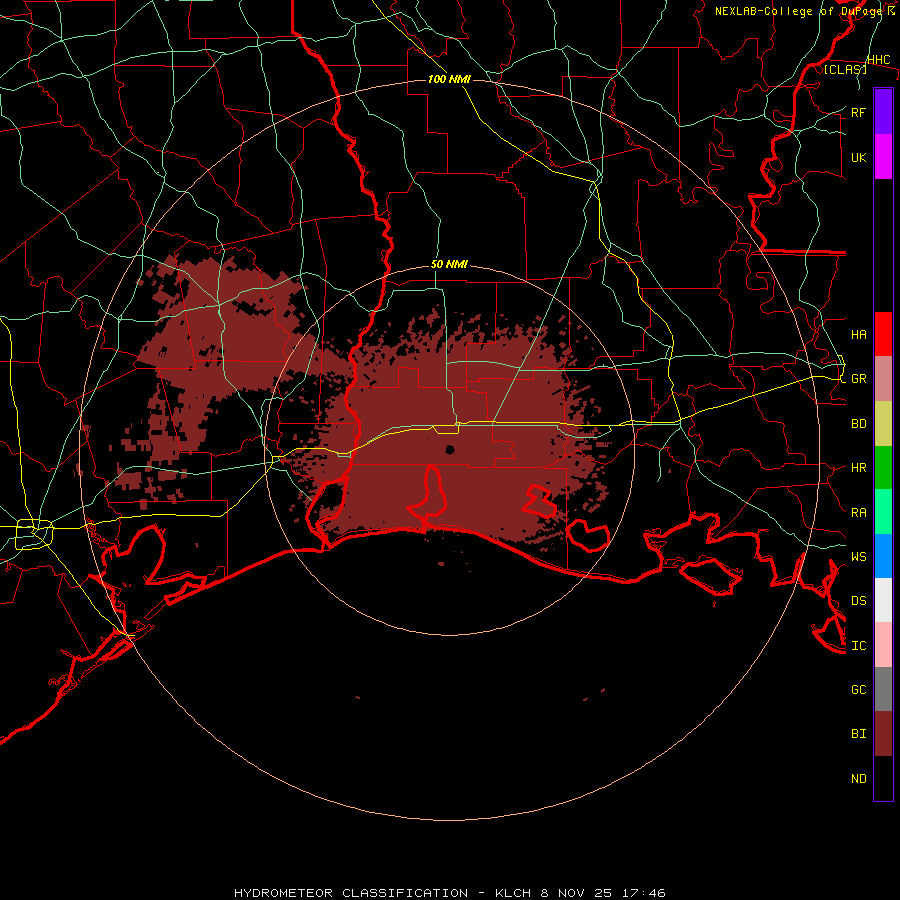Click the DS white legend swatch
The height and width of the screenshot is (900, 900).
(883, 600)
